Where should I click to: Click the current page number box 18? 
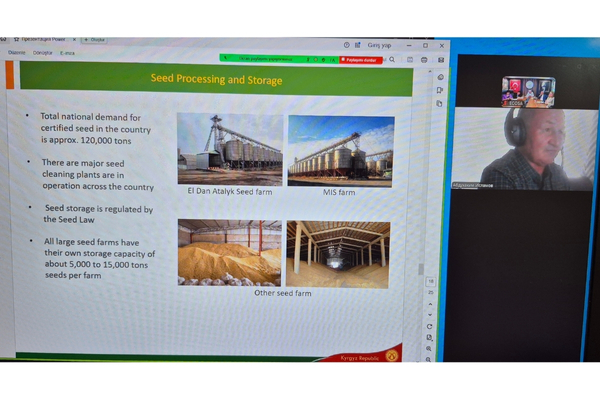(431, 281)
